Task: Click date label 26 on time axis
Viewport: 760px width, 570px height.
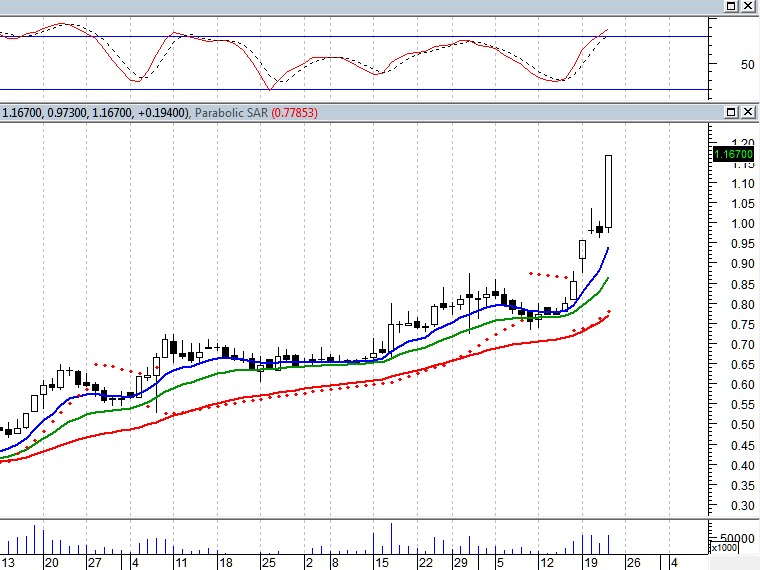Action: point(633,563)
